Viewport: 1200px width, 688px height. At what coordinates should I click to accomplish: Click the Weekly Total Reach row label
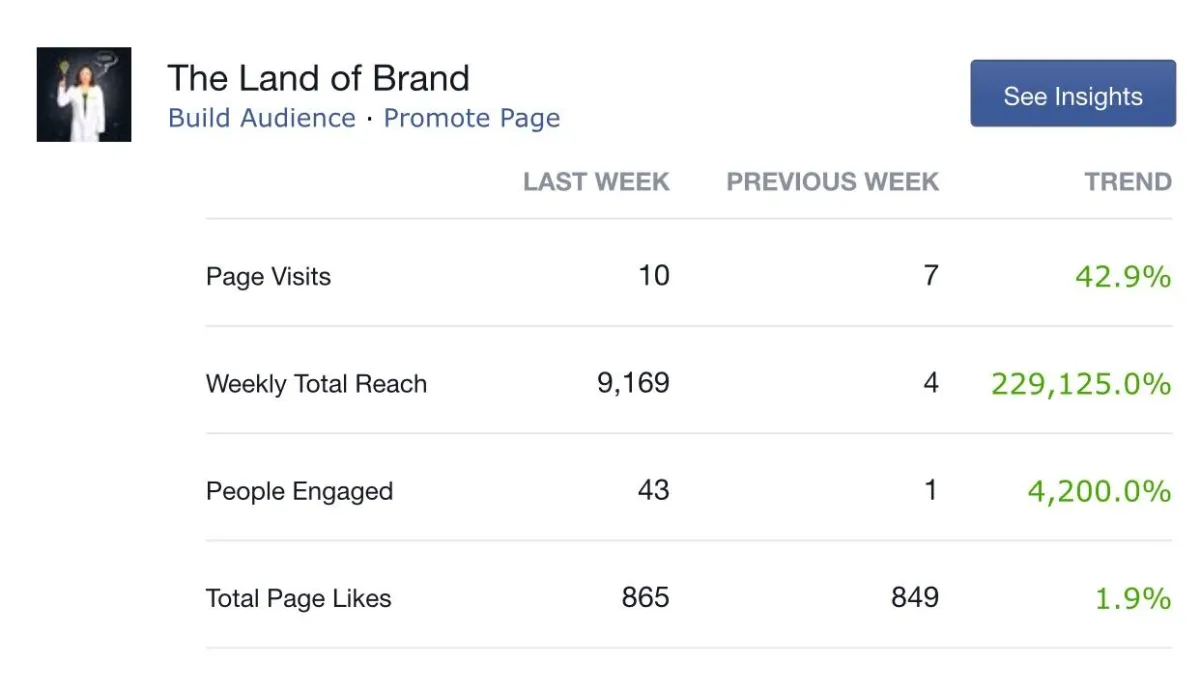pos(316,384)
